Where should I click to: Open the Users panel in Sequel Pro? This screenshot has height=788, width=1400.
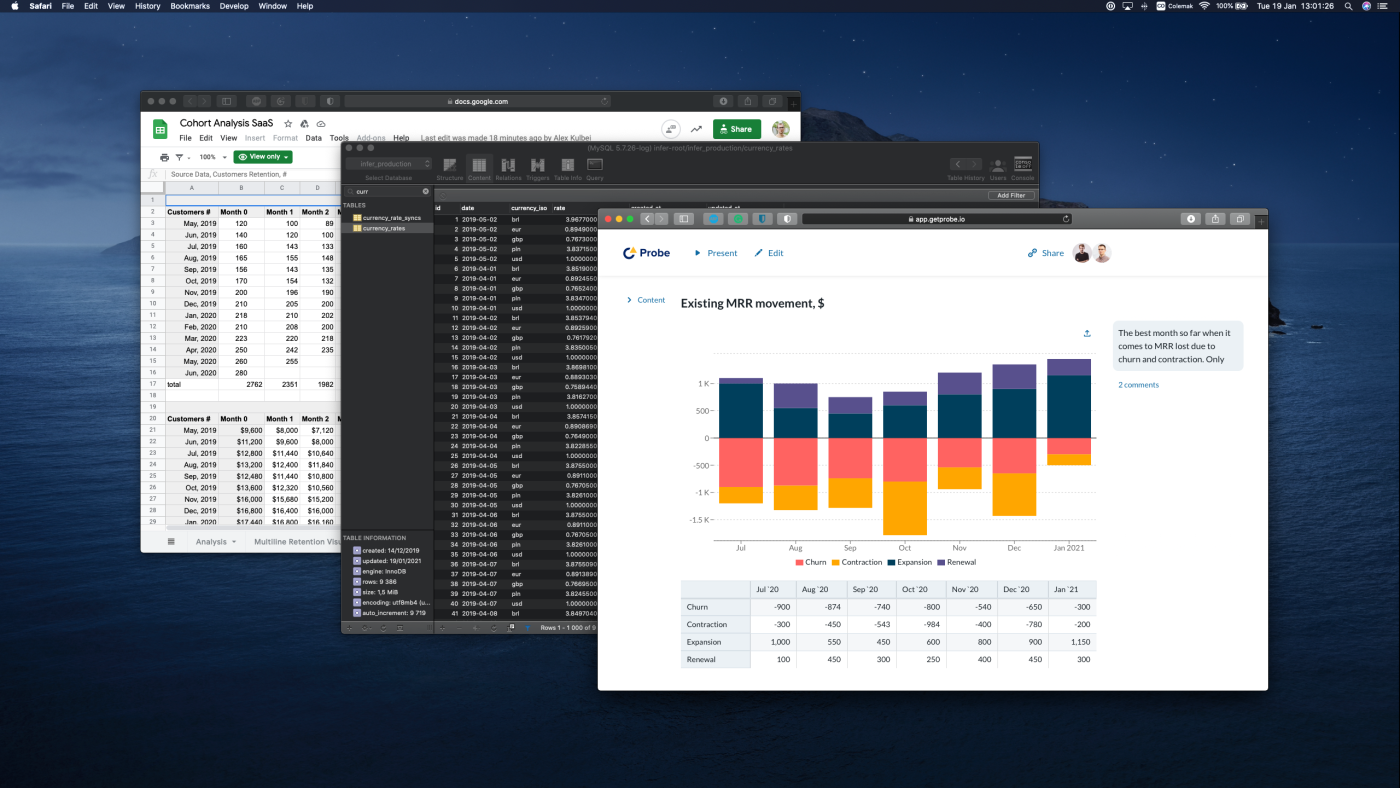pos(998,168)
